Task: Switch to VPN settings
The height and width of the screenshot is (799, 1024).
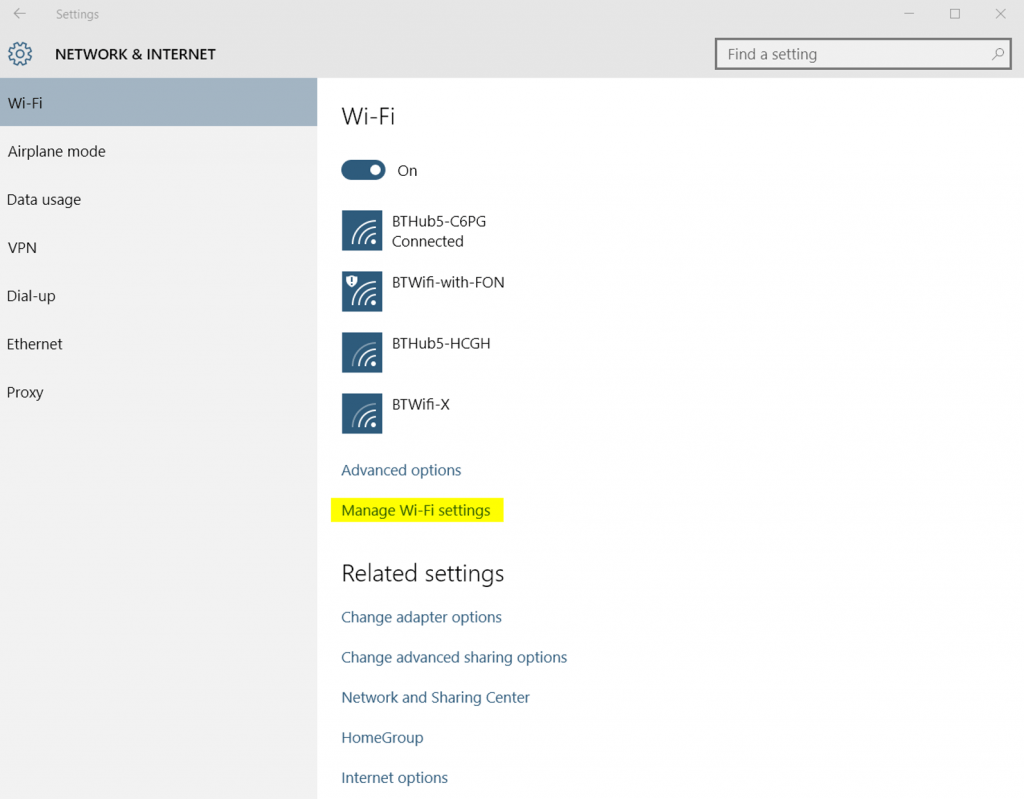Action: tap(22, 247)
